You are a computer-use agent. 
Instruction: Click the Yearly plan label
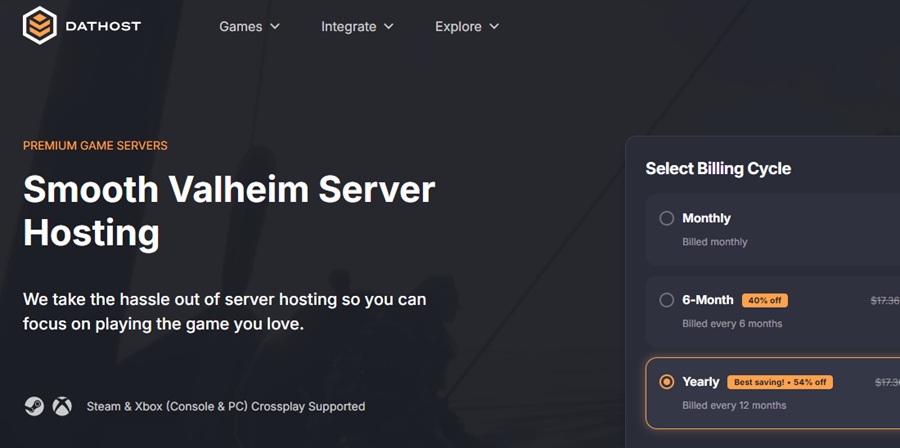(x=700, y=381)
